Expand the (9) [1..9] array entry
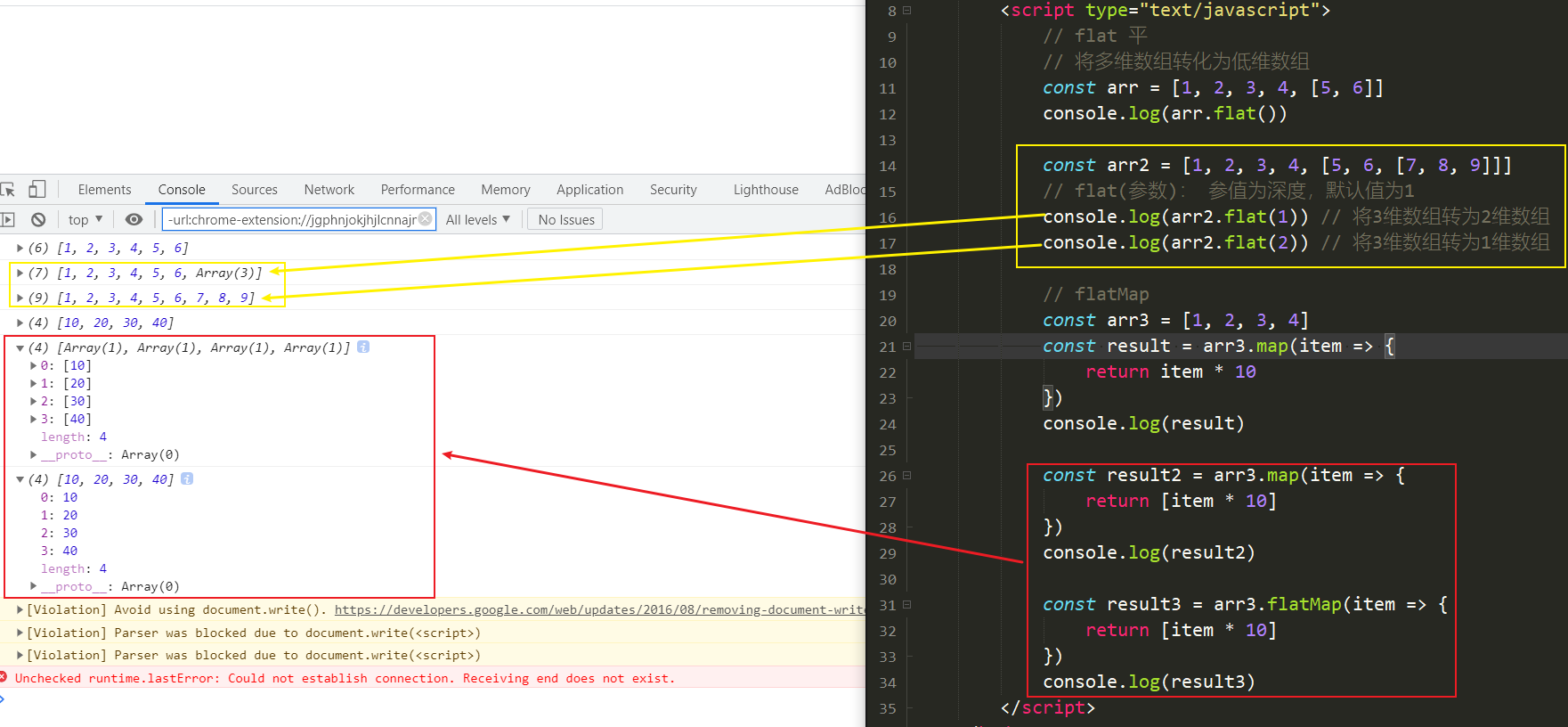 (20, 298)
